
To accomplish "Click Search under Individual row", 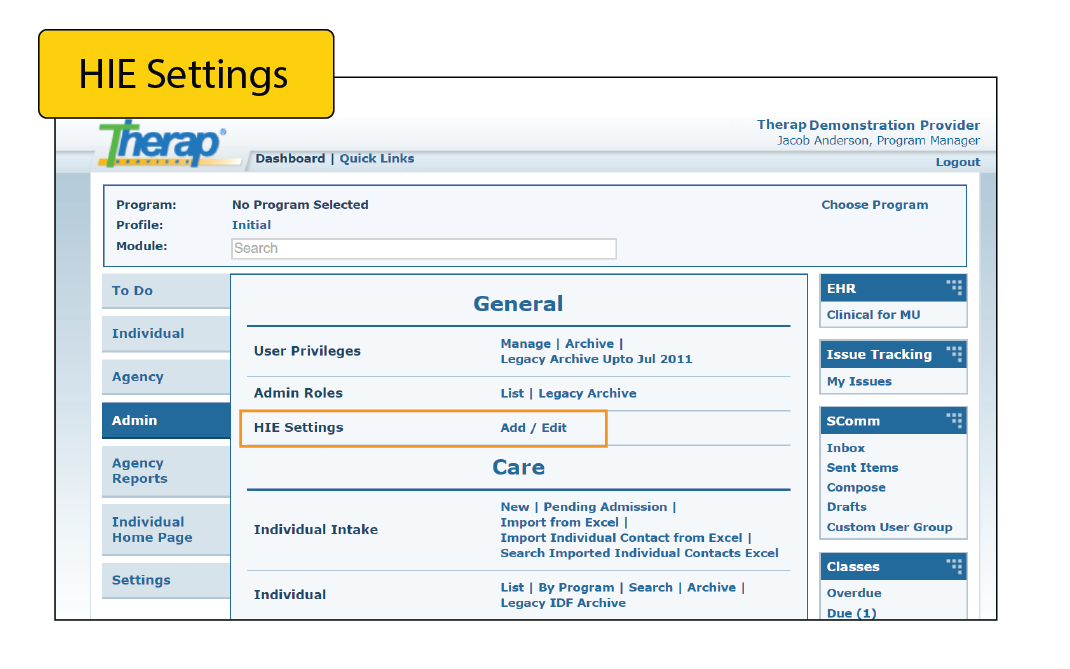I will [650, 588].
